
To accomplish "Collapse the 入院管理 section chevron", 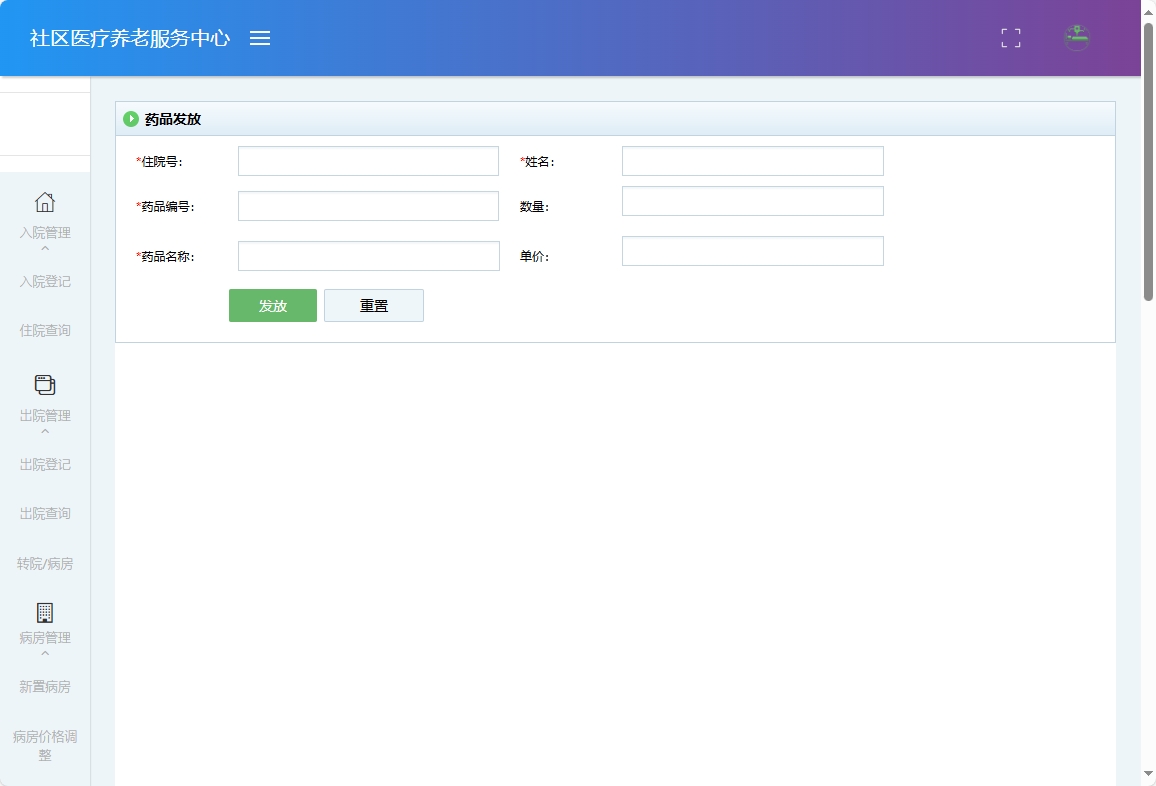I will tap(45, 247).
